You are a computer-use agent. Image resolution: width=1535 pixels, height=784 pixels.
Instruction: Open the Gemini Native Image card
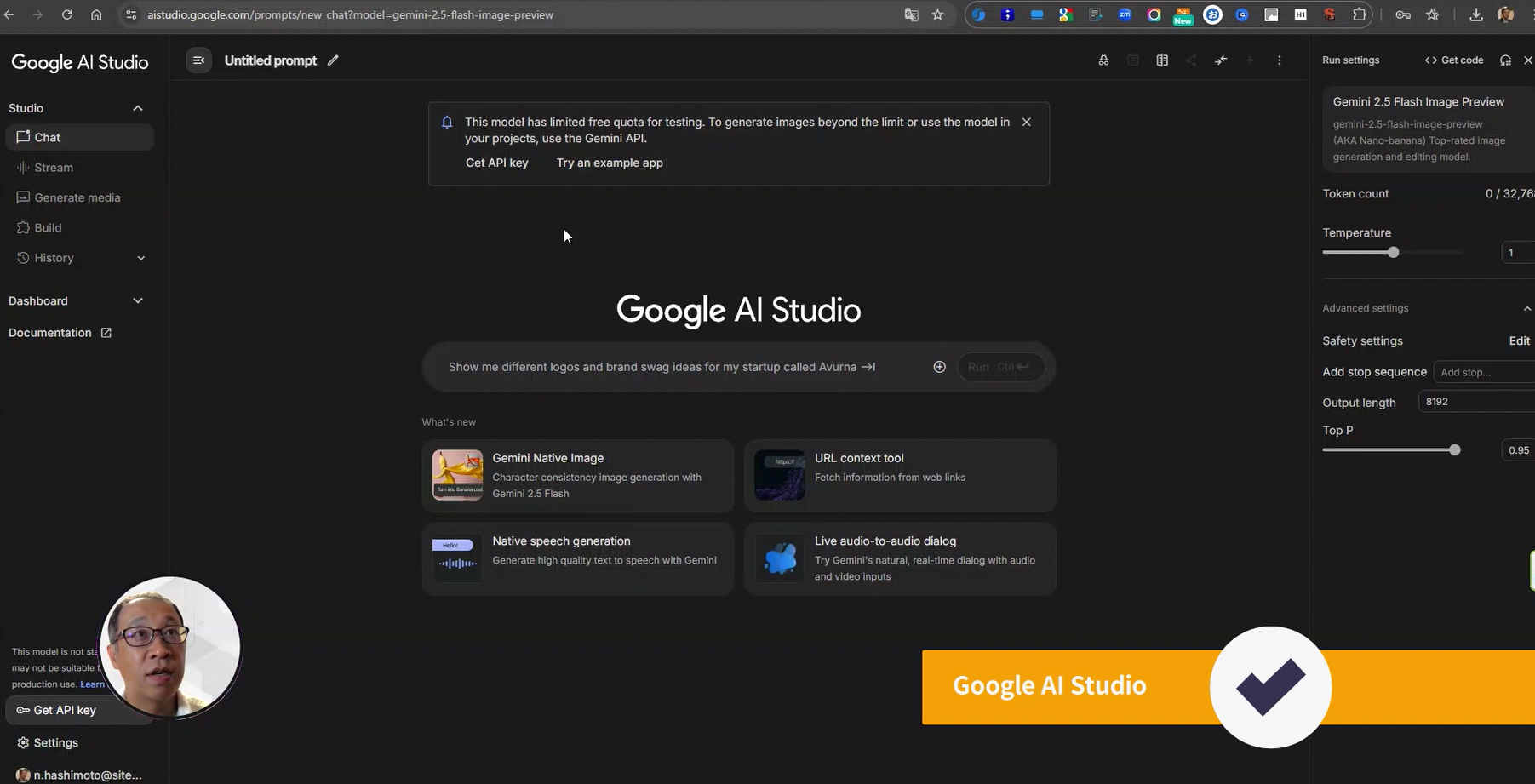tap(578, 476)
